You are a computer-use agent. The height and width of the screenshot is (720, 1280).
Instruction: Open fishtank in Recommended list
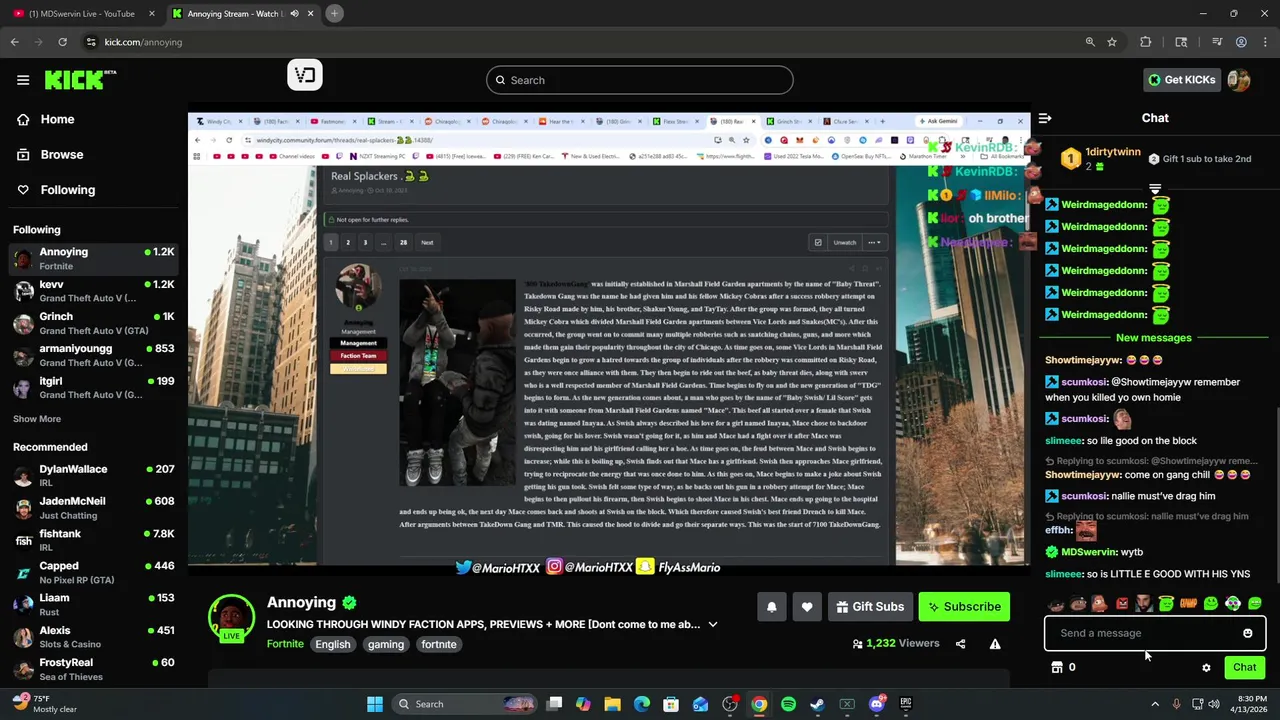pos(94,540)
